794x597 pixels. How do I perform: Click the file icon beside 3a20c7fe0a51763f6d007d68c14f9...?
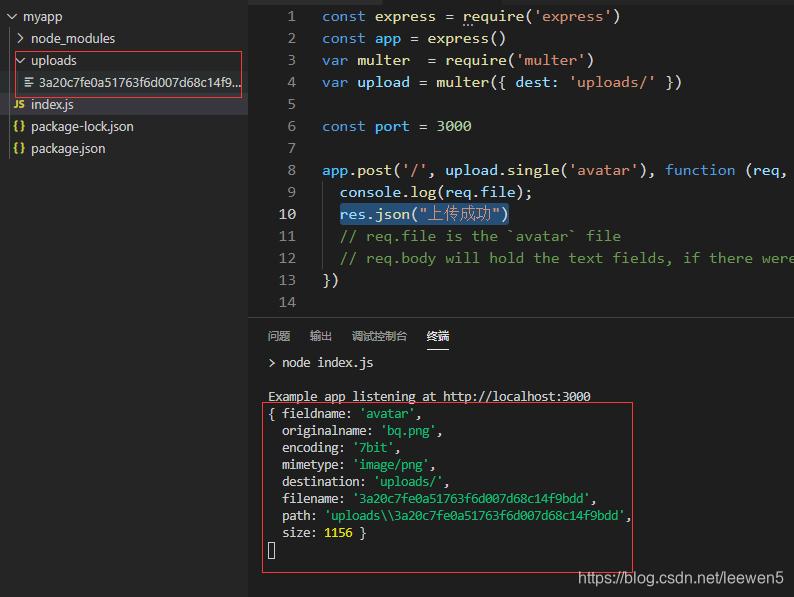(x=29, y=82)
